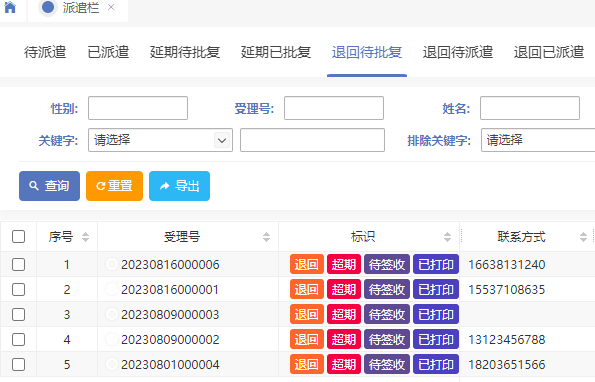Focus the 性别 input field

click(x=138, y=108)
